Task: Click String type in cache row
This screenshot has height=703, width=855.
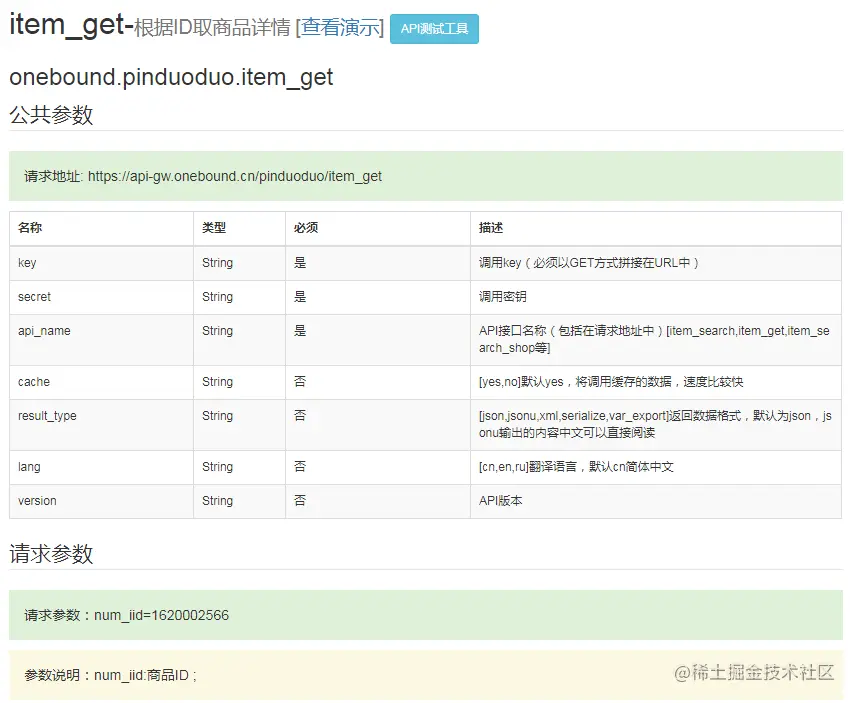Action: (x=217, y=382)
